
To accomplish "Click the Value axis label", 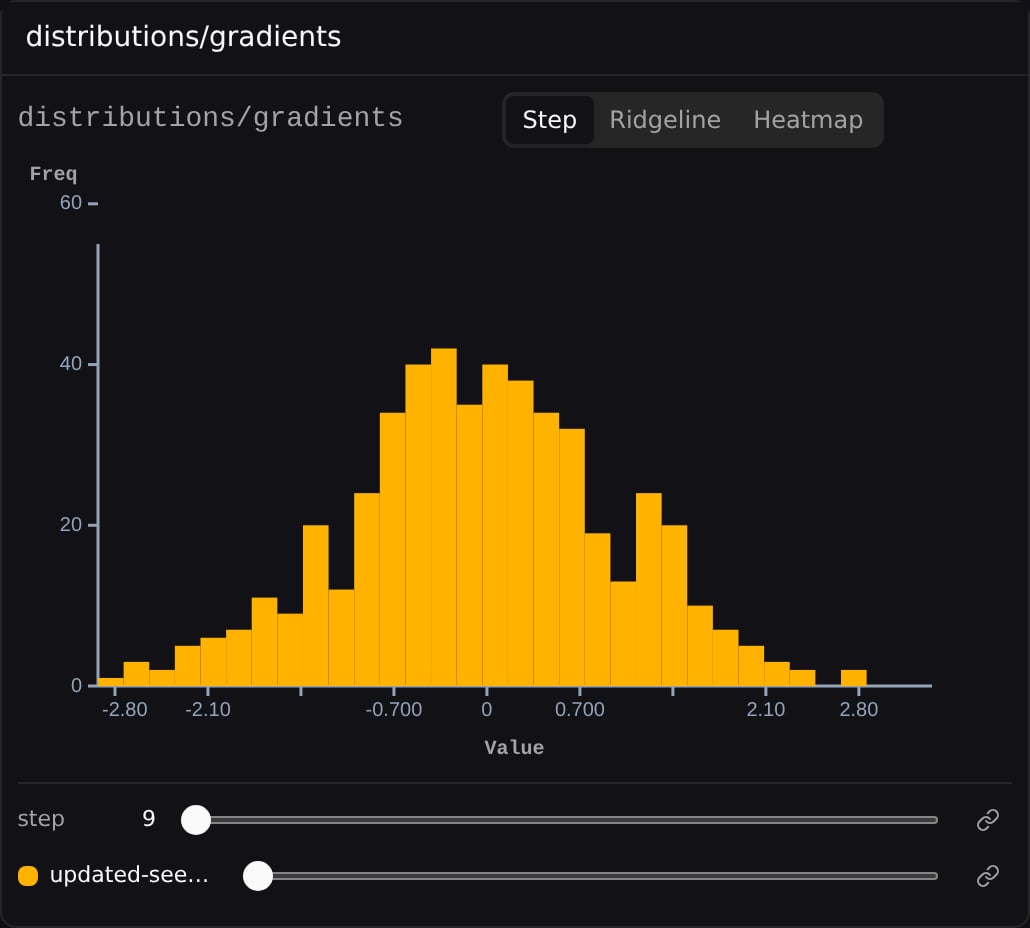I will 514,747.
